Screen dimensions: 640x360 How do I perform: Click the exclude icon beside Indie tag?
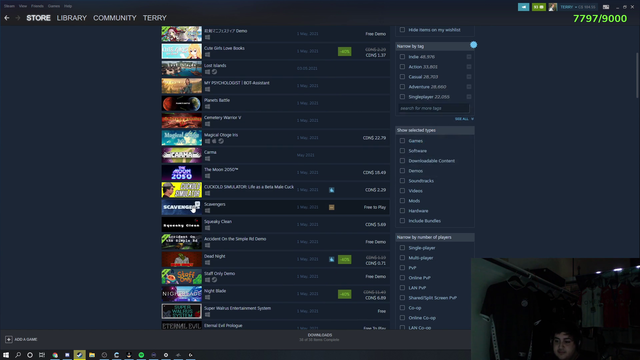click(469, 57)
